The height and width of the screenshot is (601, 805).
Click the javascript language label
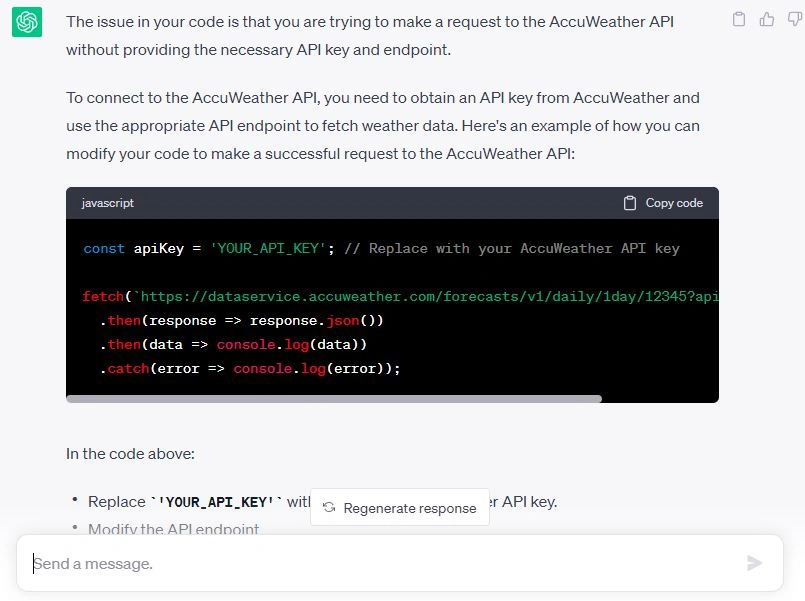pos(107,203)
